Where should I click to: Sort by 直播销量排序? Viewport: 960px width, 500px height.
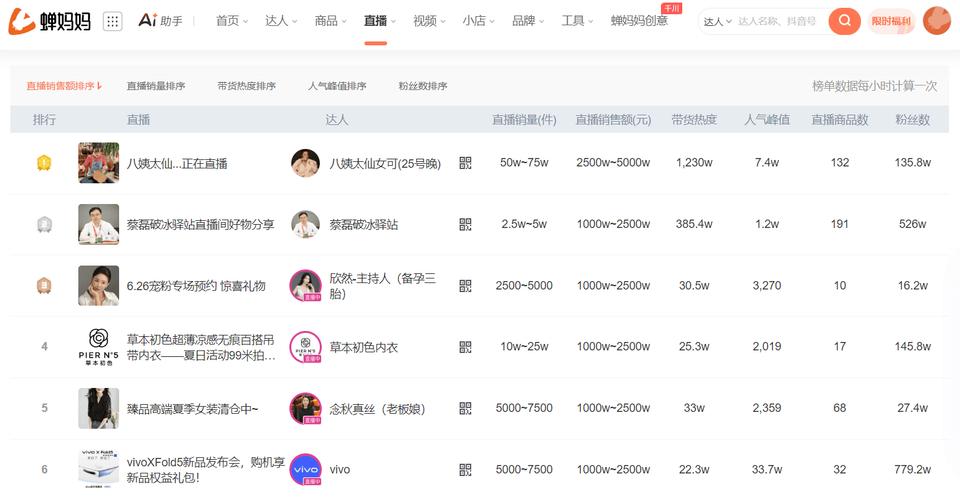pos(156,86)
